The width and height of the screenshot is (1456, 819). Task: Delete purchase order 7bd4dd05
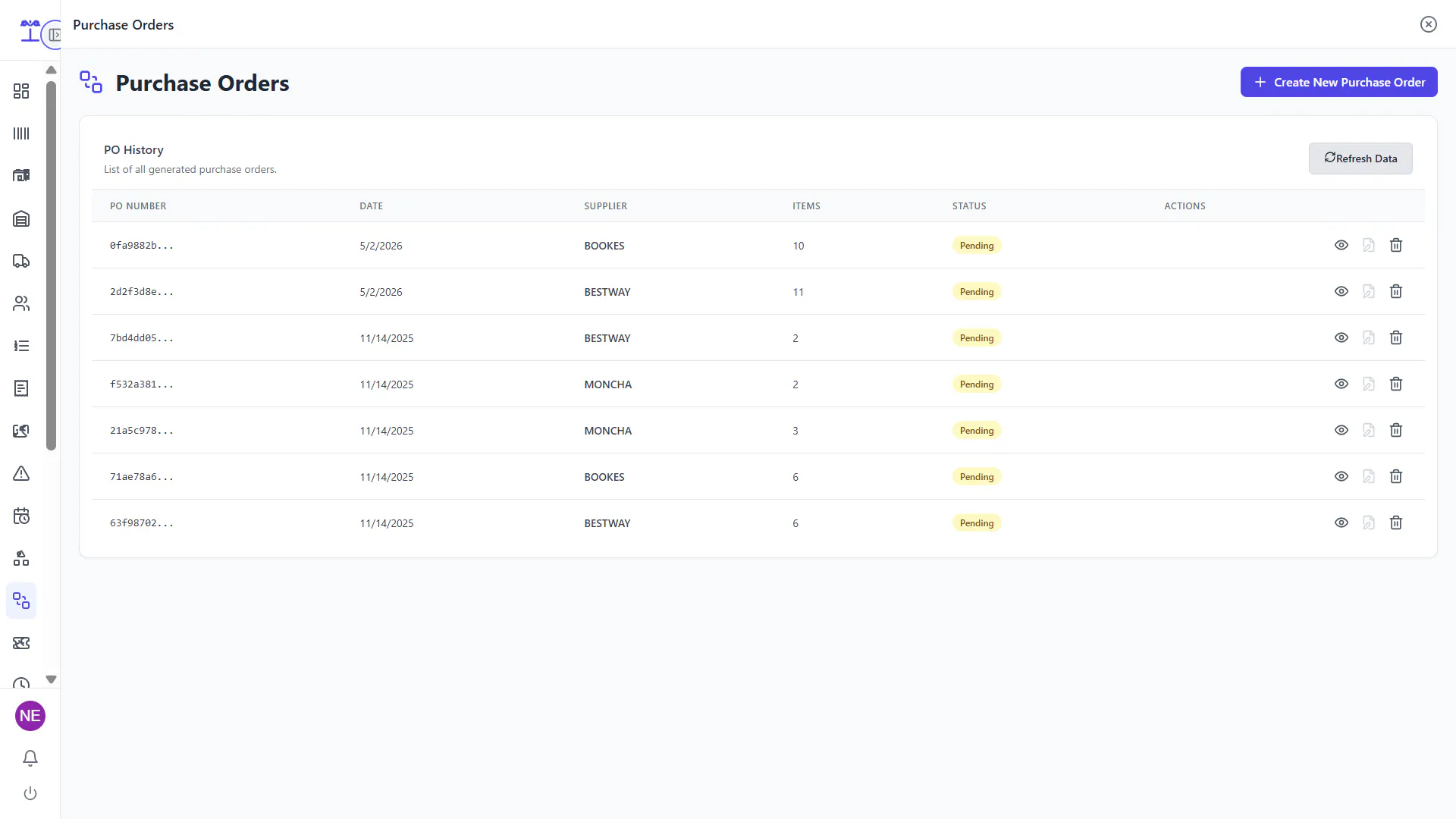click(x=1396, y=337)
